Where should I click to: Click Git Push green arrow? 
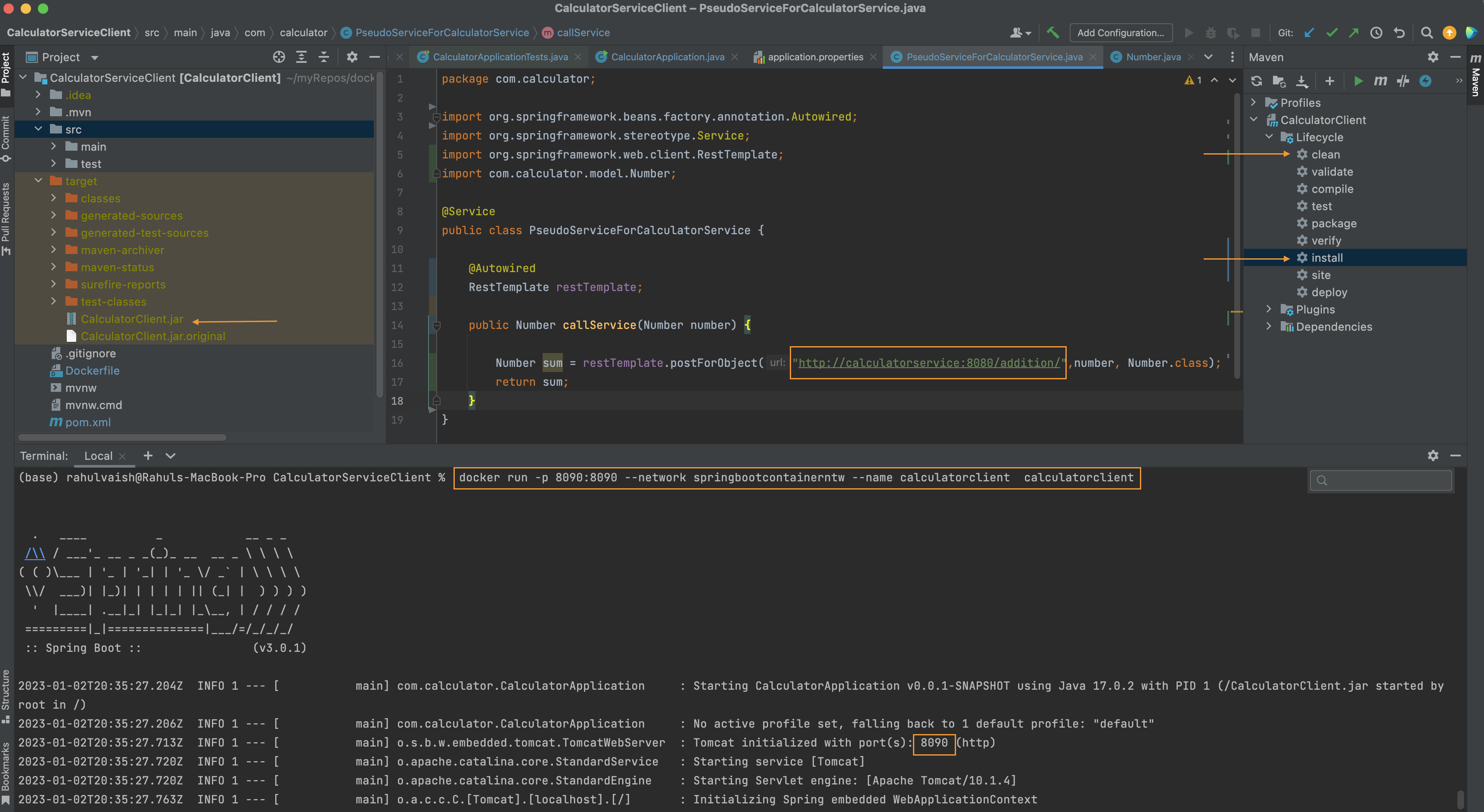1353,33
